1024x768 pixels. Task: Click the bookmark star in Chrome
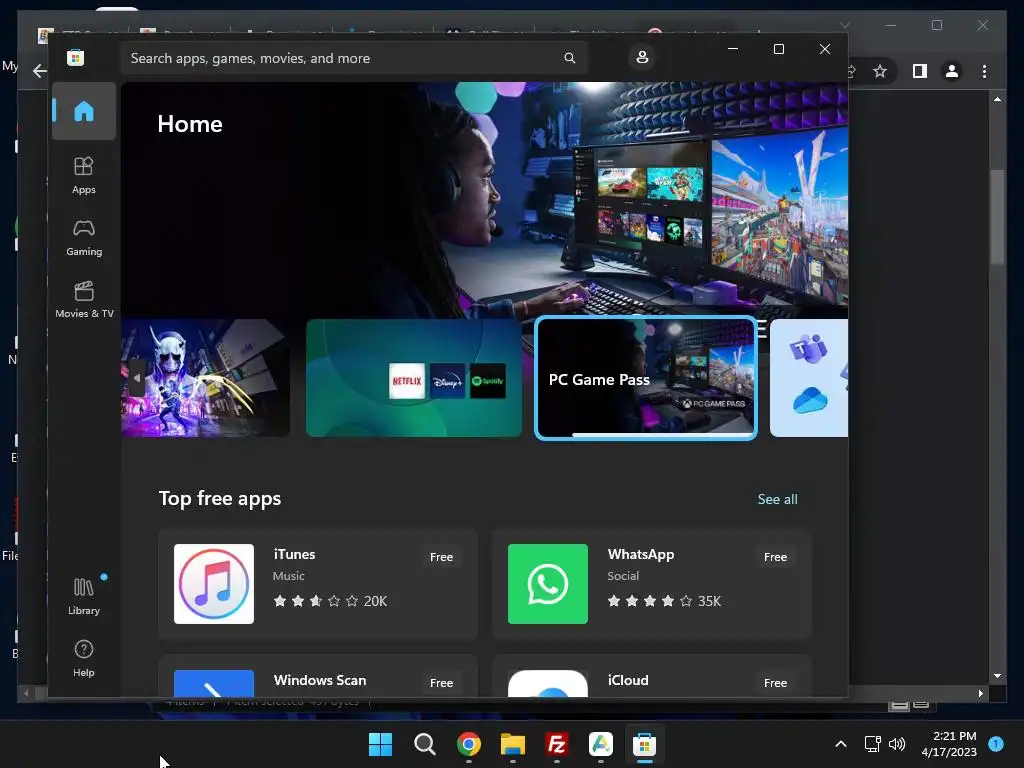(x=880, y=71)
